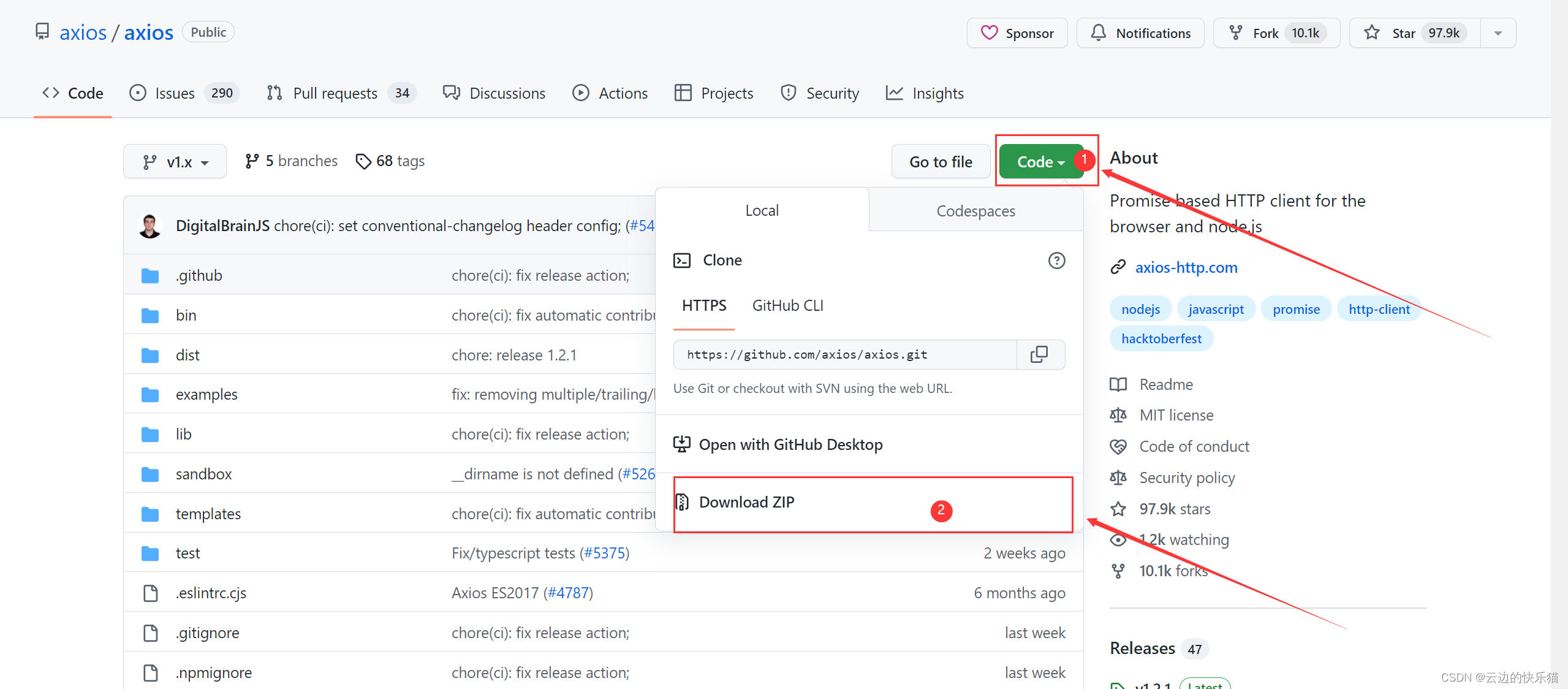
Task: Expand the star lists dropdown arrow
Action: (x=1498, y=33)
